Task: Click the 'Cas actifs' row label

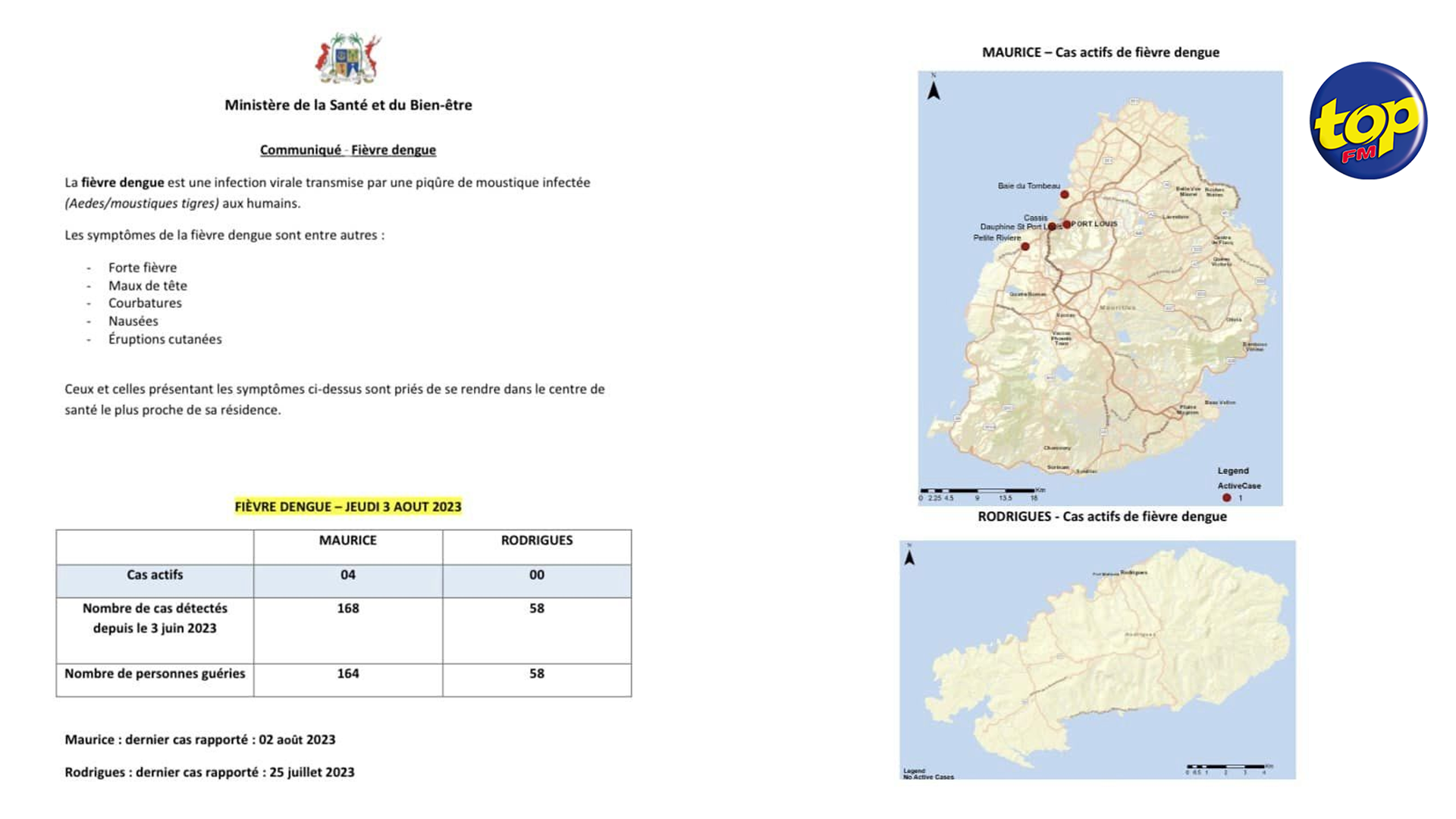Action: [155, 575]
